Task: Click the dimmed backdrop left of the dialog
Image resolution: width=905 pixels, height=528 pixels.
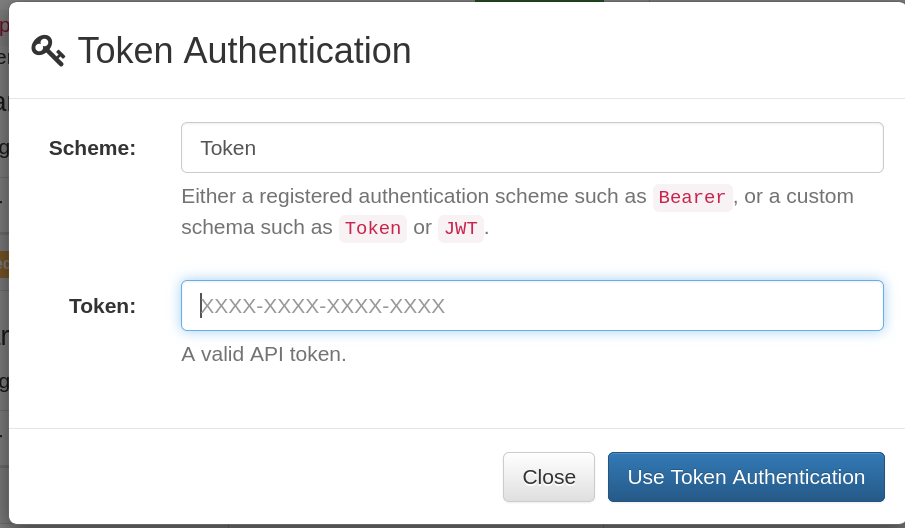Action: (3, 346)
